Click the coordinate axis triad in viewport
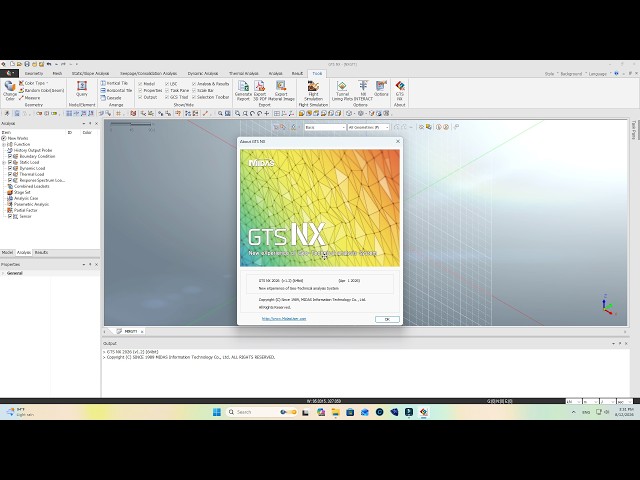640x480 pixels. pyautogui.click(x=607, y=304)
